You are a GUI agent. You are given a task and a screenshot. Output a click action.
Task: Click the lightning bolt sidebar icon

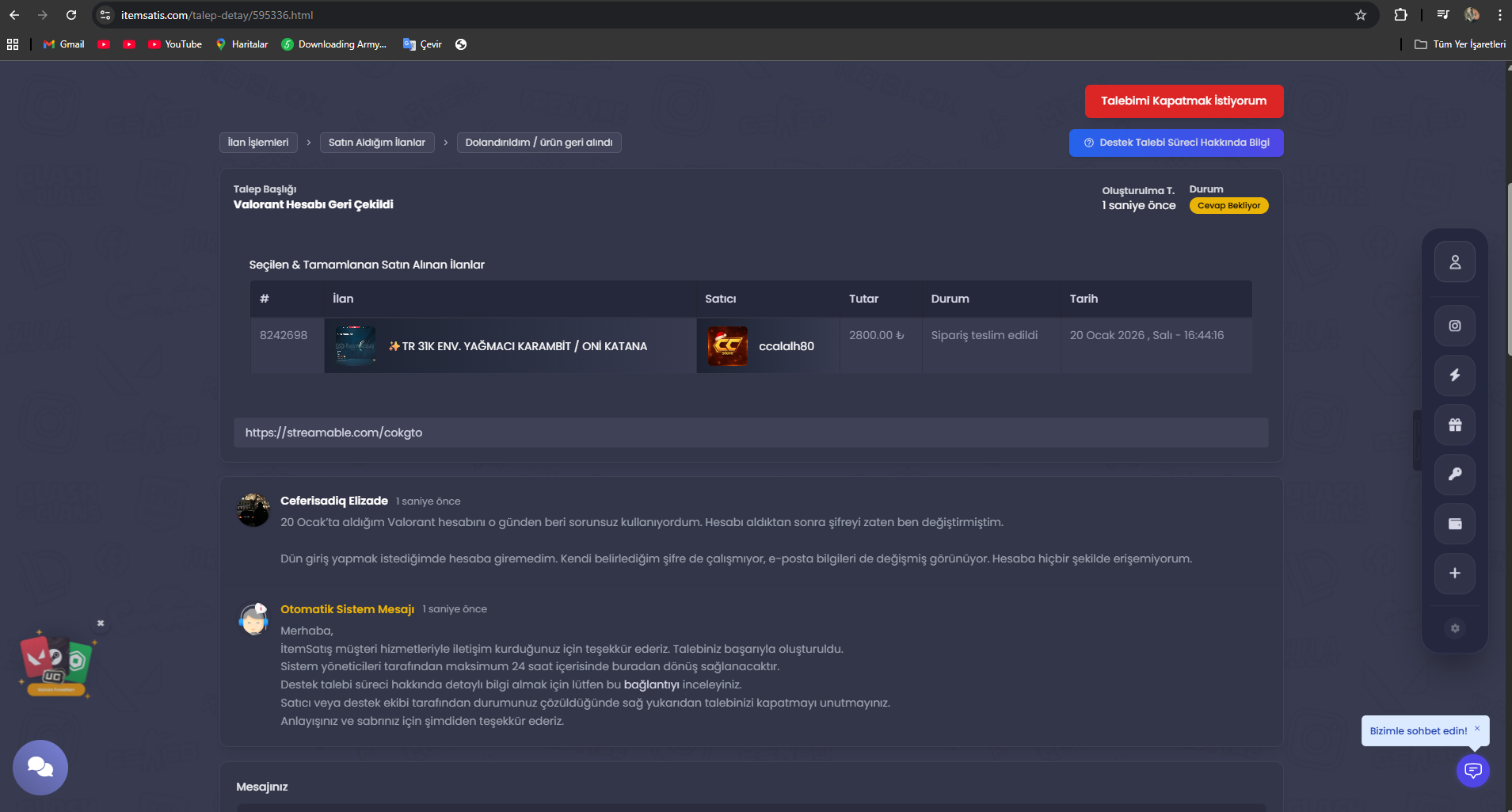click(x=1455, y=376)
